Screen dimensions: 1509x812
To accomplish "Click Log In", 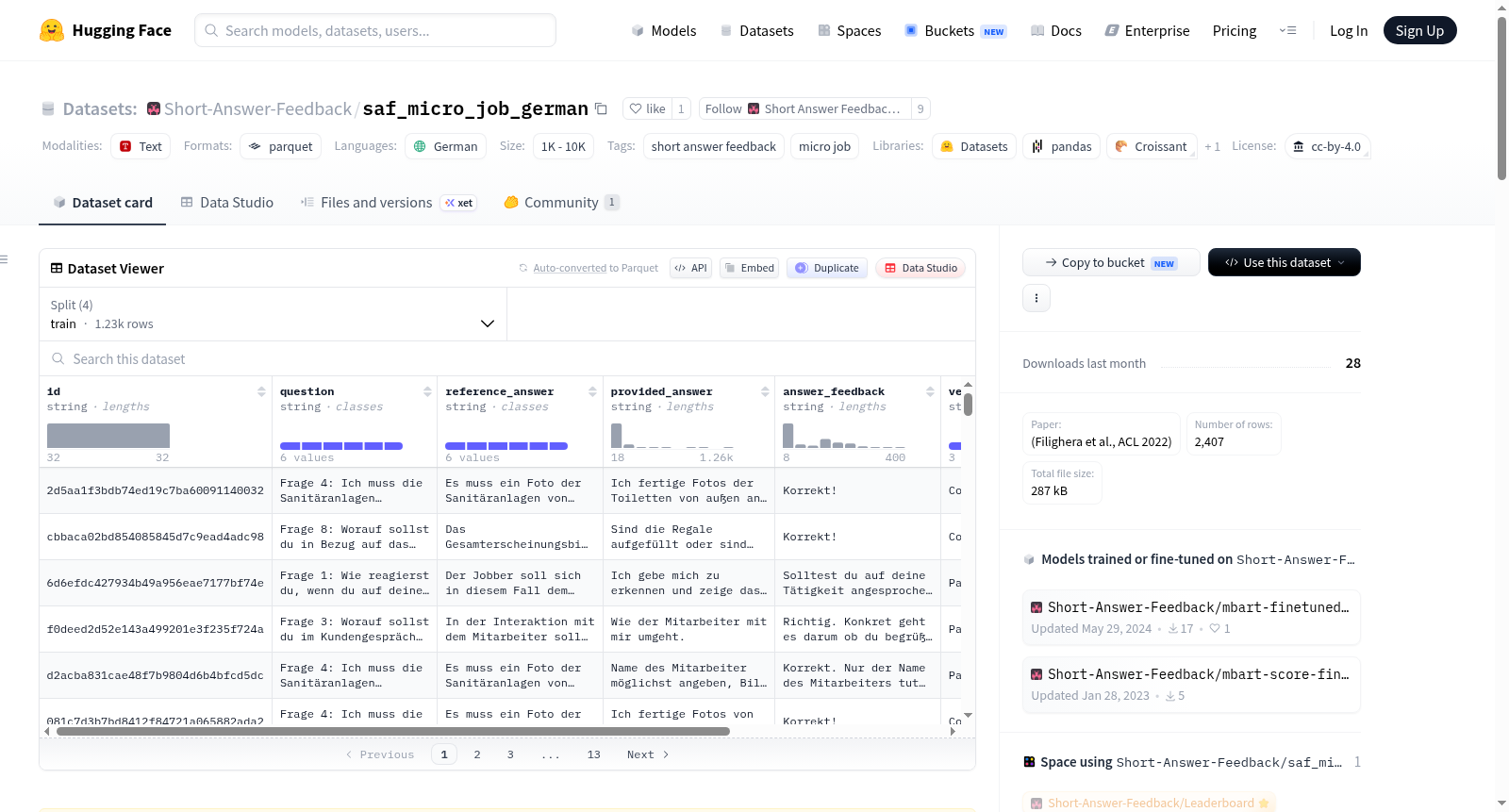I will pyautogui.click(x=1349, y=30).
